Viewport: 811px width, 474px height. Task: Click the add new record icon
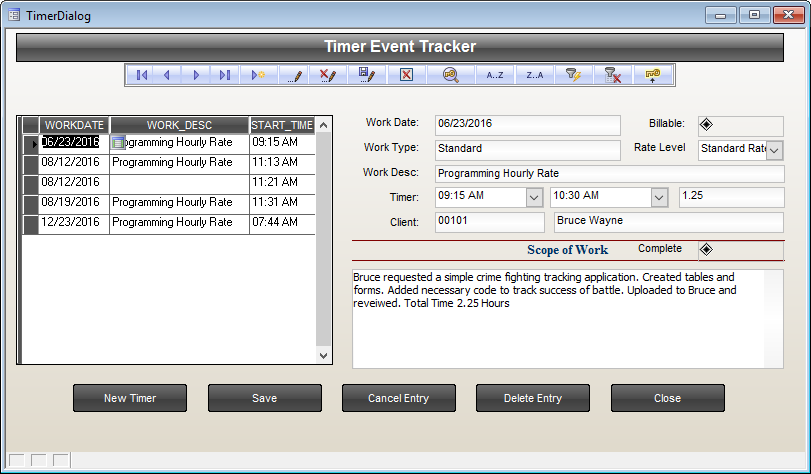pyautogui.click(x=259, y=75)
